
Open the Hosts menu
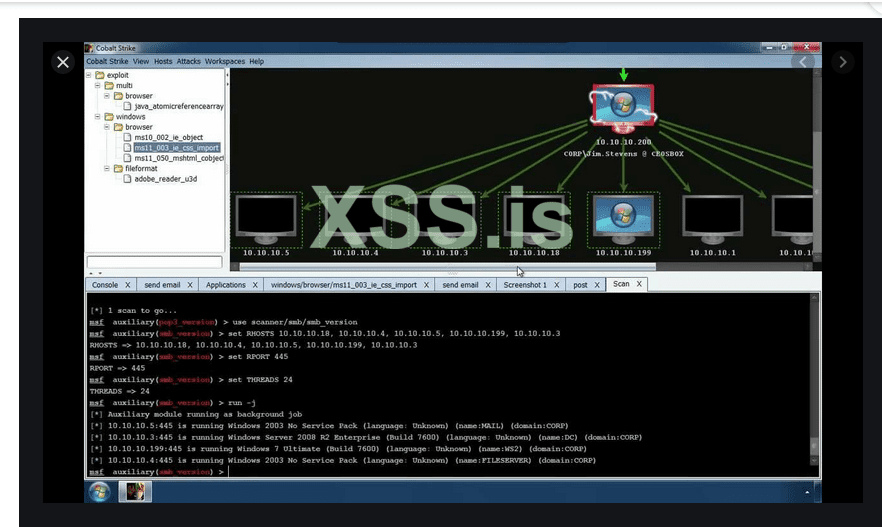163,61
